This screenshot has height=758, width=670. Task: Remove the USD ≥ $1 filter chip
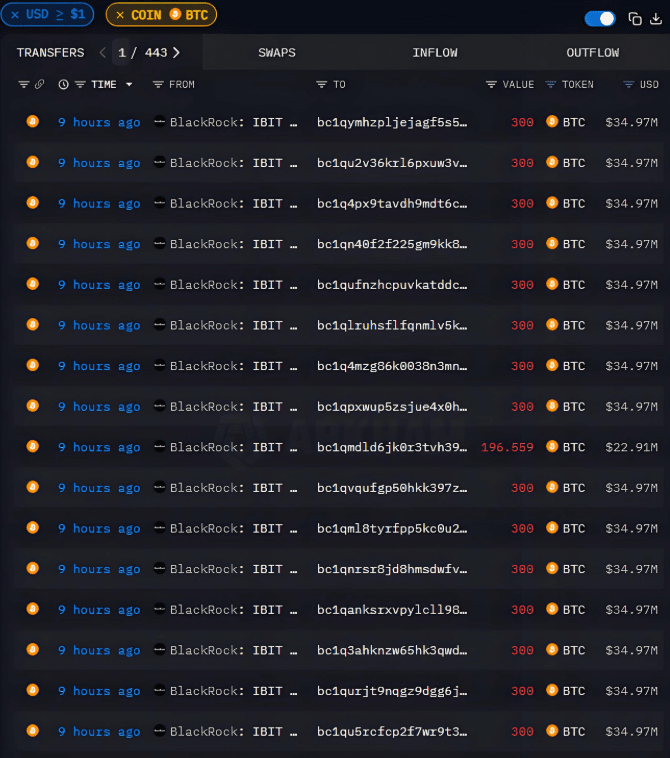click(x=15, y=15)
